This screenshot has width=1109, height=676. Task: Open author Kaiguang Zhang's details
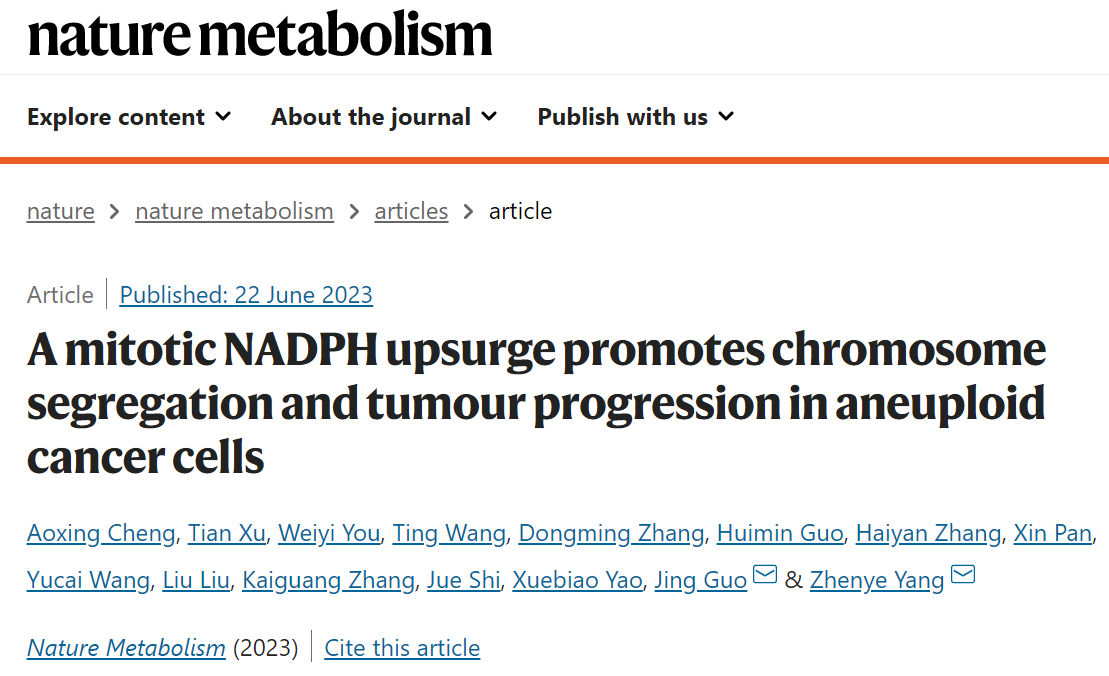328,580
